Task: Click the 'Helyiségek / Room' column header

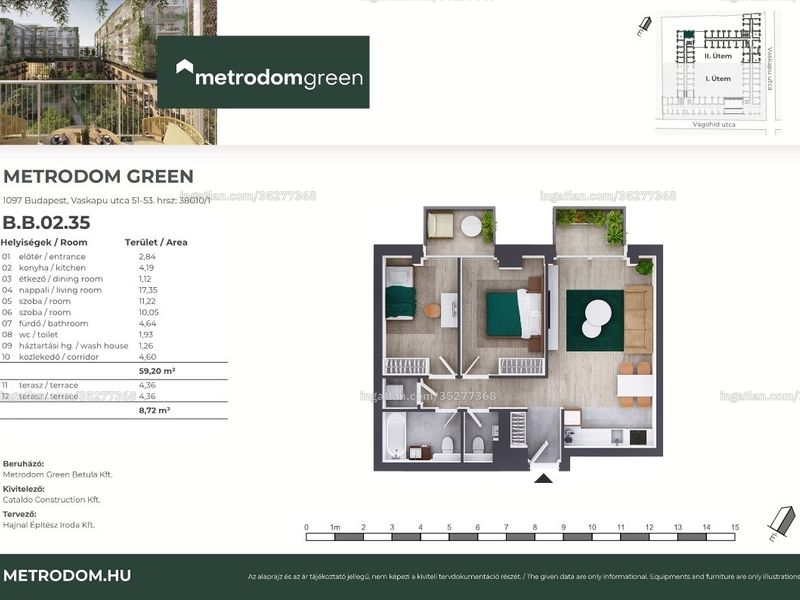Action: click(44, 242)
